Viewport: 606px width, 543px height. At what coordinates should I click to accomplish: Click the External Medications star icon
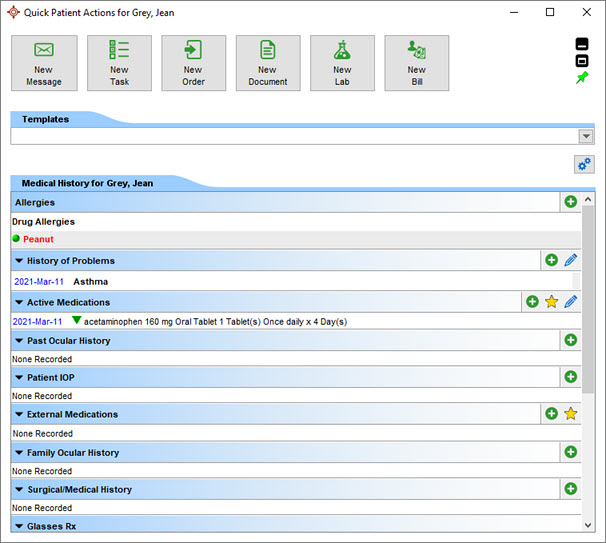coord(571,414)
